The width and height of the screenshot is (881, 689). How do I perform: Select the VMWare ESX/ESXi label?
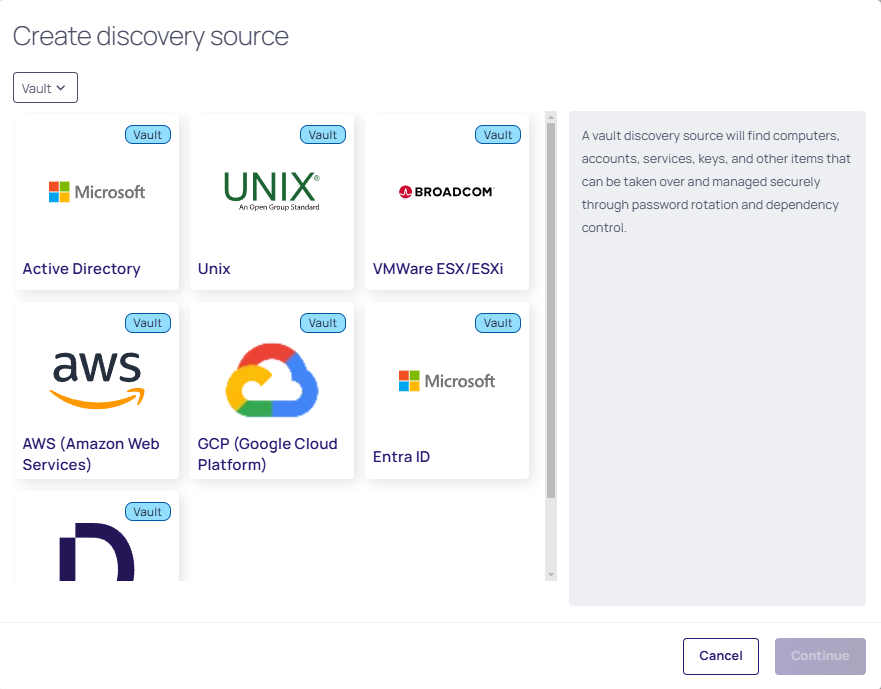coord(438,269)
